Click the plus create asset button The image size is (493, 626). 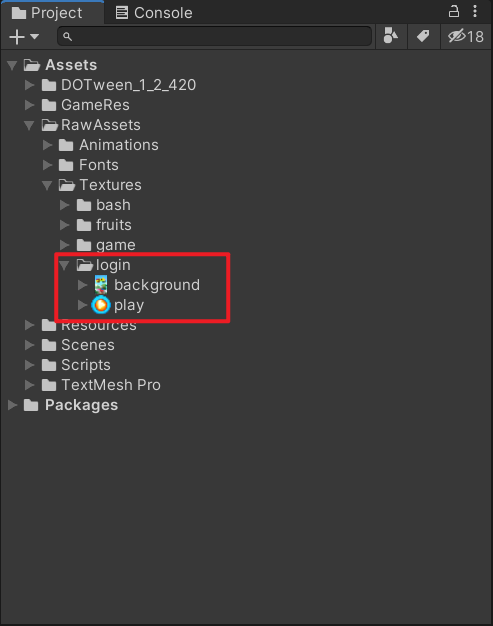(17, 37)
